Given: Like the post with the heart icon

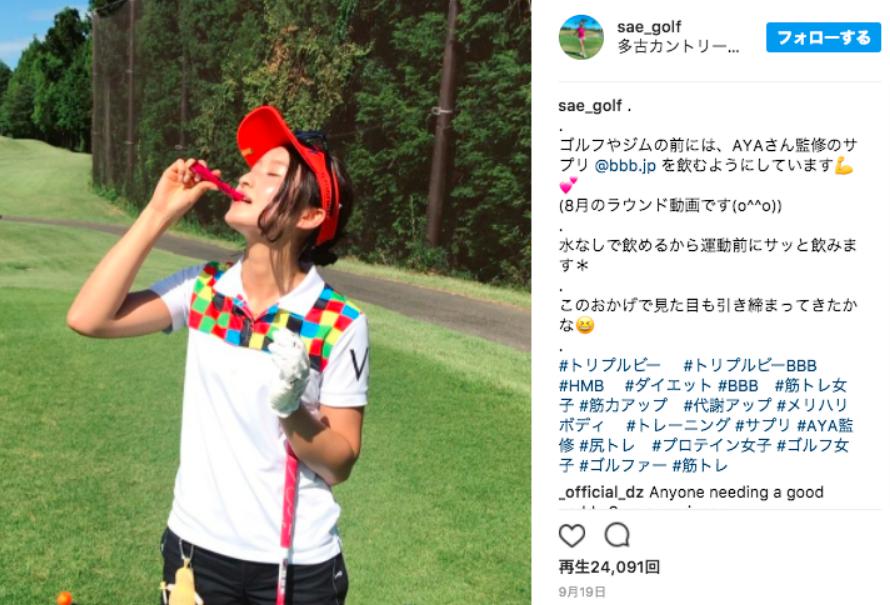Looking at the screenshot, I should [572, 535].
